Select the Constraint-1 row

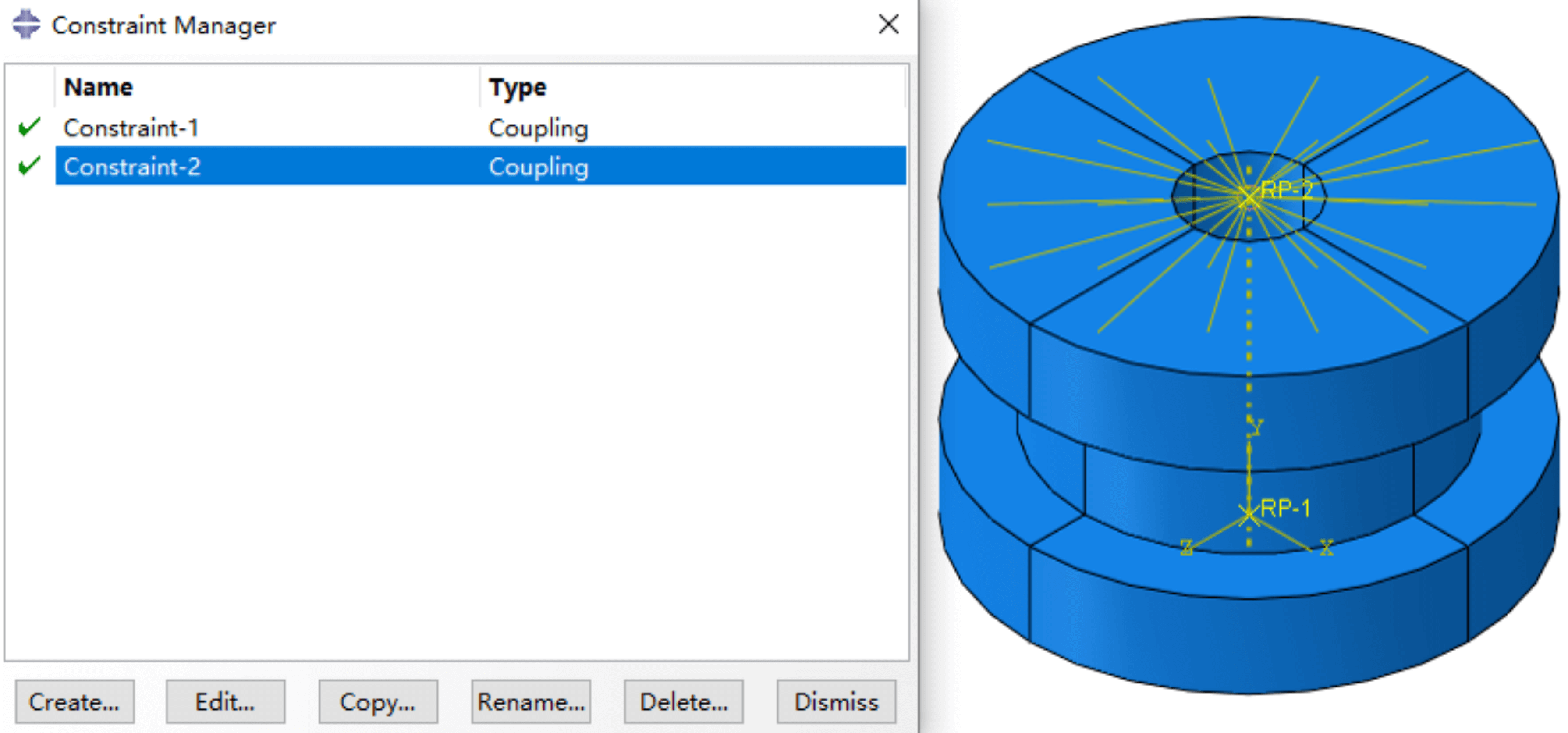point(131,128)
